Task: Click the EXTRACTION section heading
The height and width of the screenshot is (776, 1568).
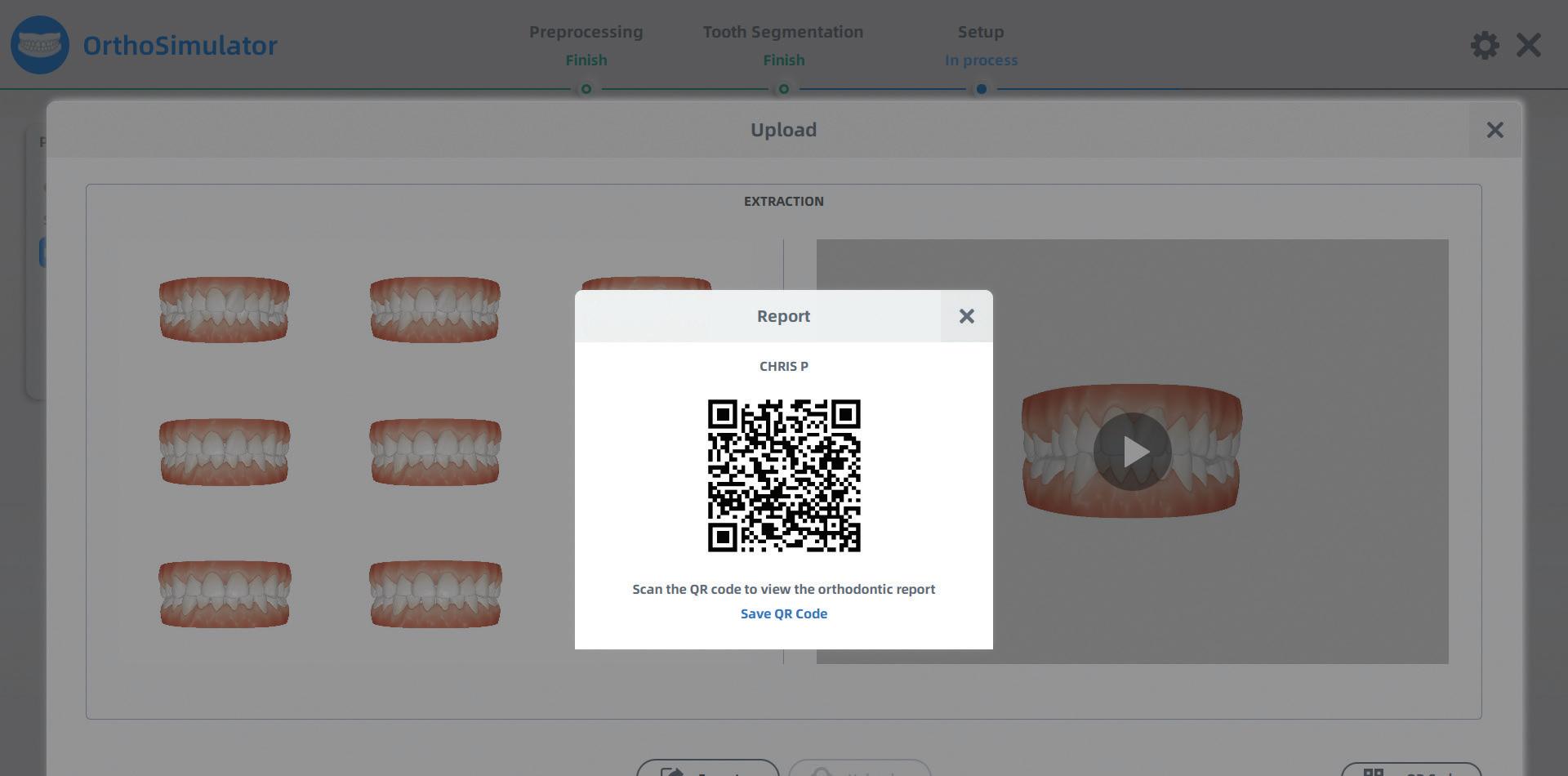Action: tap(784, 201)
